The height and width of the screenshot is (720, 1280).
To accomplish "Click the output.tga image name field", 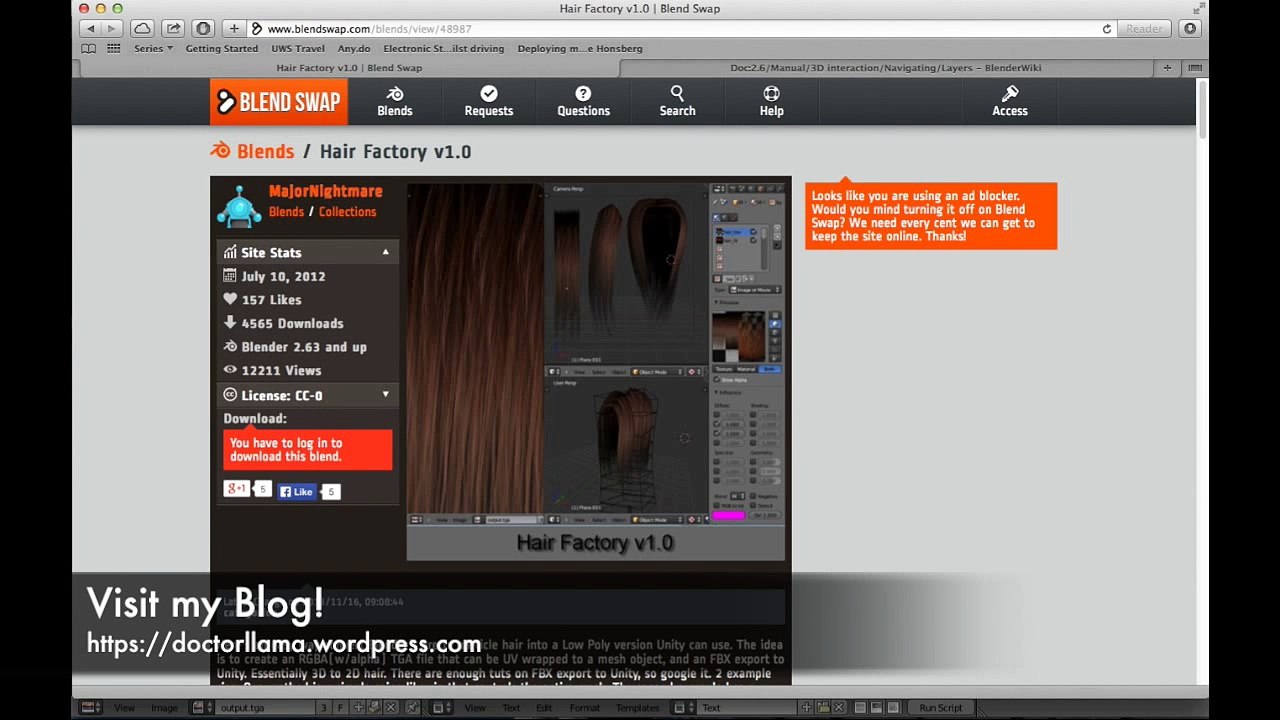I will pyautogui.click(x=265, y=707).
